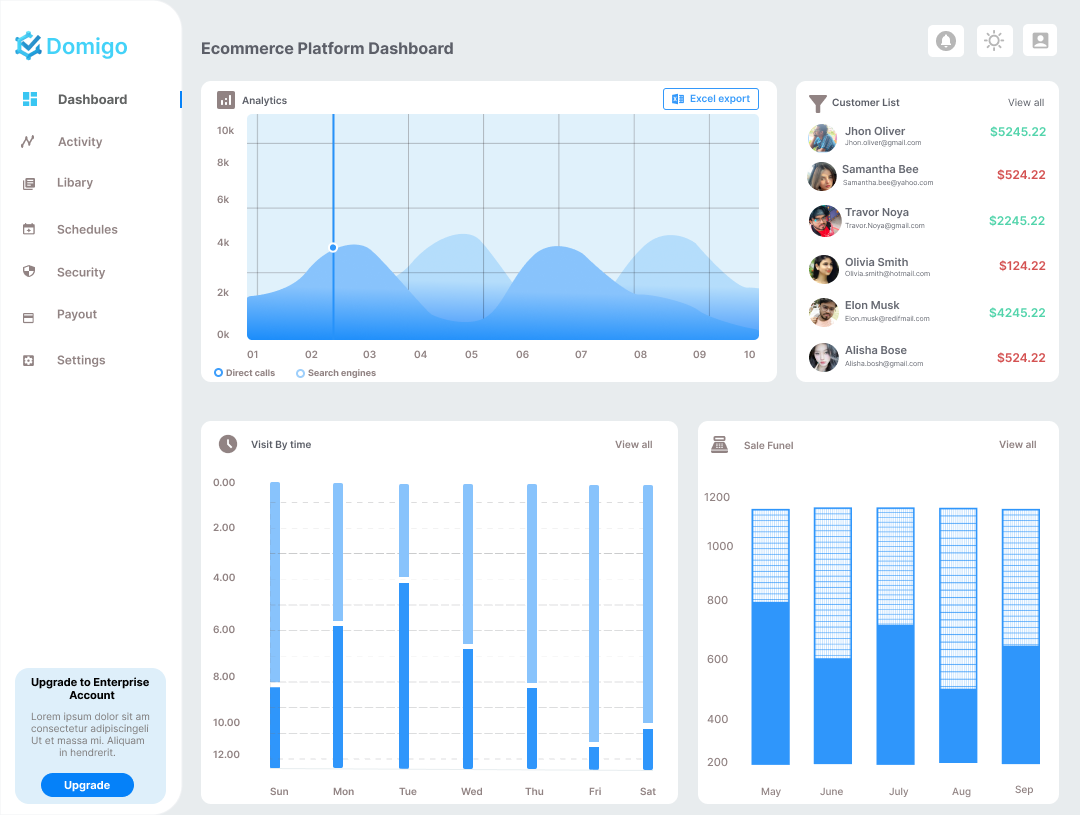
Task: Select the Security shield icon in sidebar
Action: 27,271
